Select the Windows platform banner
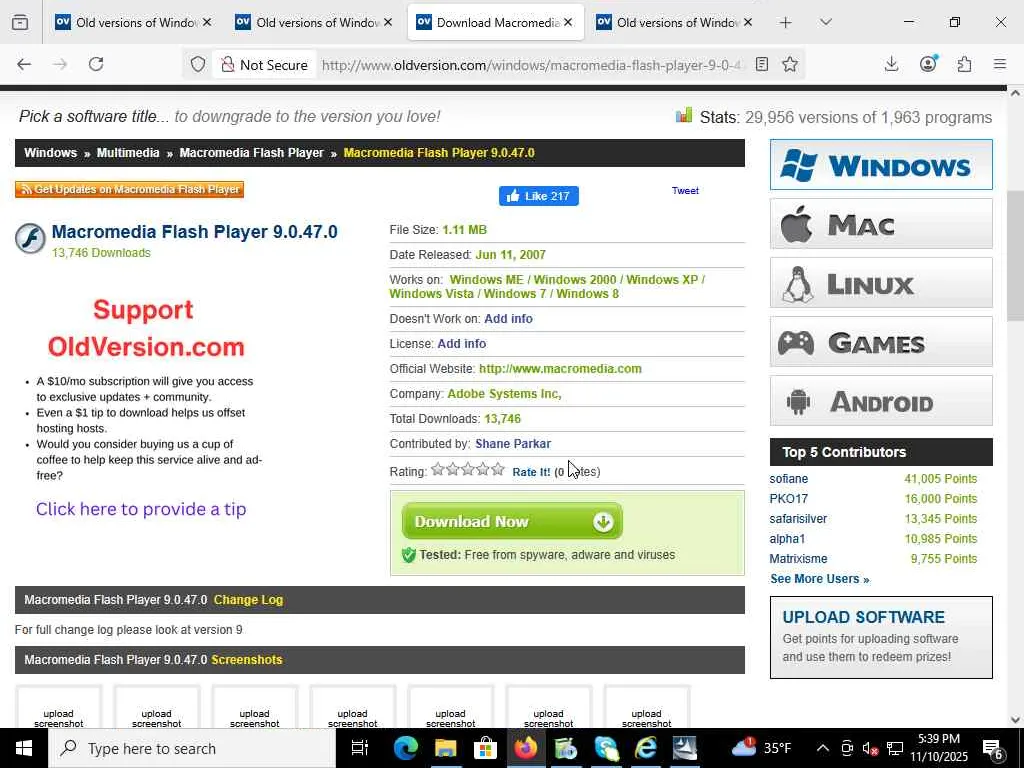The width and height of the screenshot is (1024, 768). point(881,165)
